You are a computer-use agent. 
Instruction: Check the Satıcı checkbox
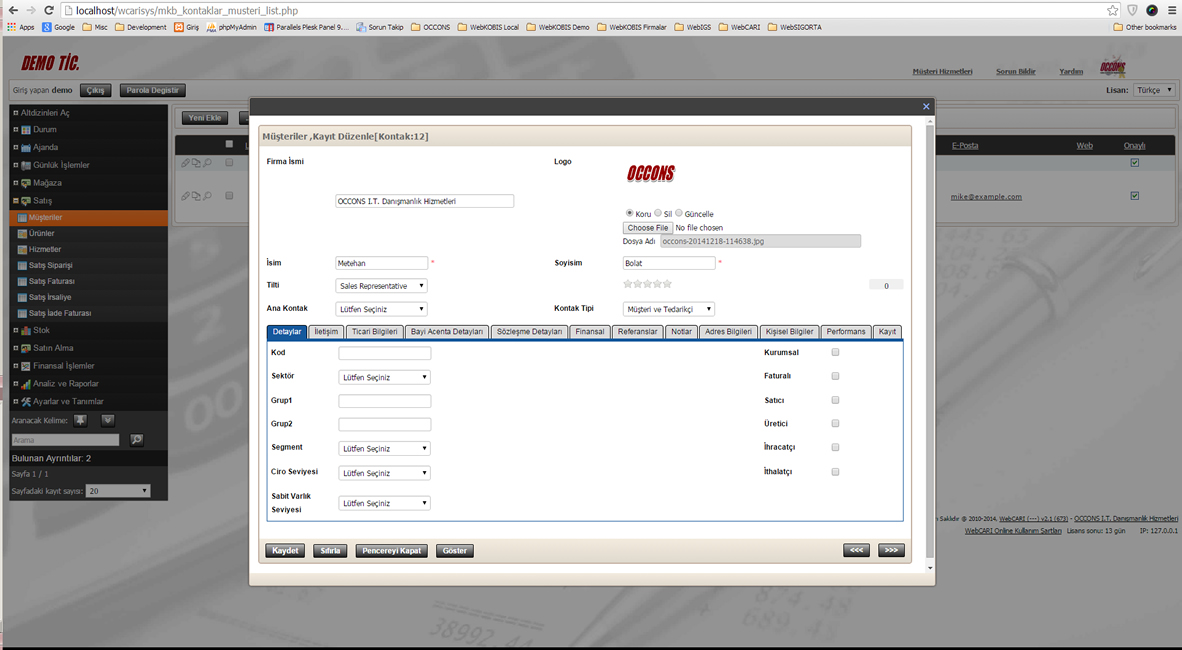(835, 400)
